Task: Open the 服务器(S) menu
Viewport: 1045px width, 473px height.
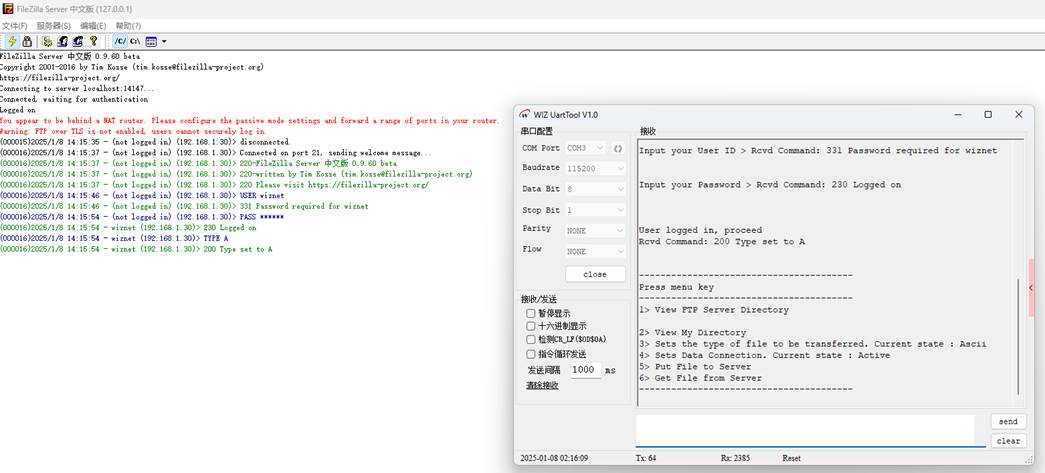Action: [53, 25]
